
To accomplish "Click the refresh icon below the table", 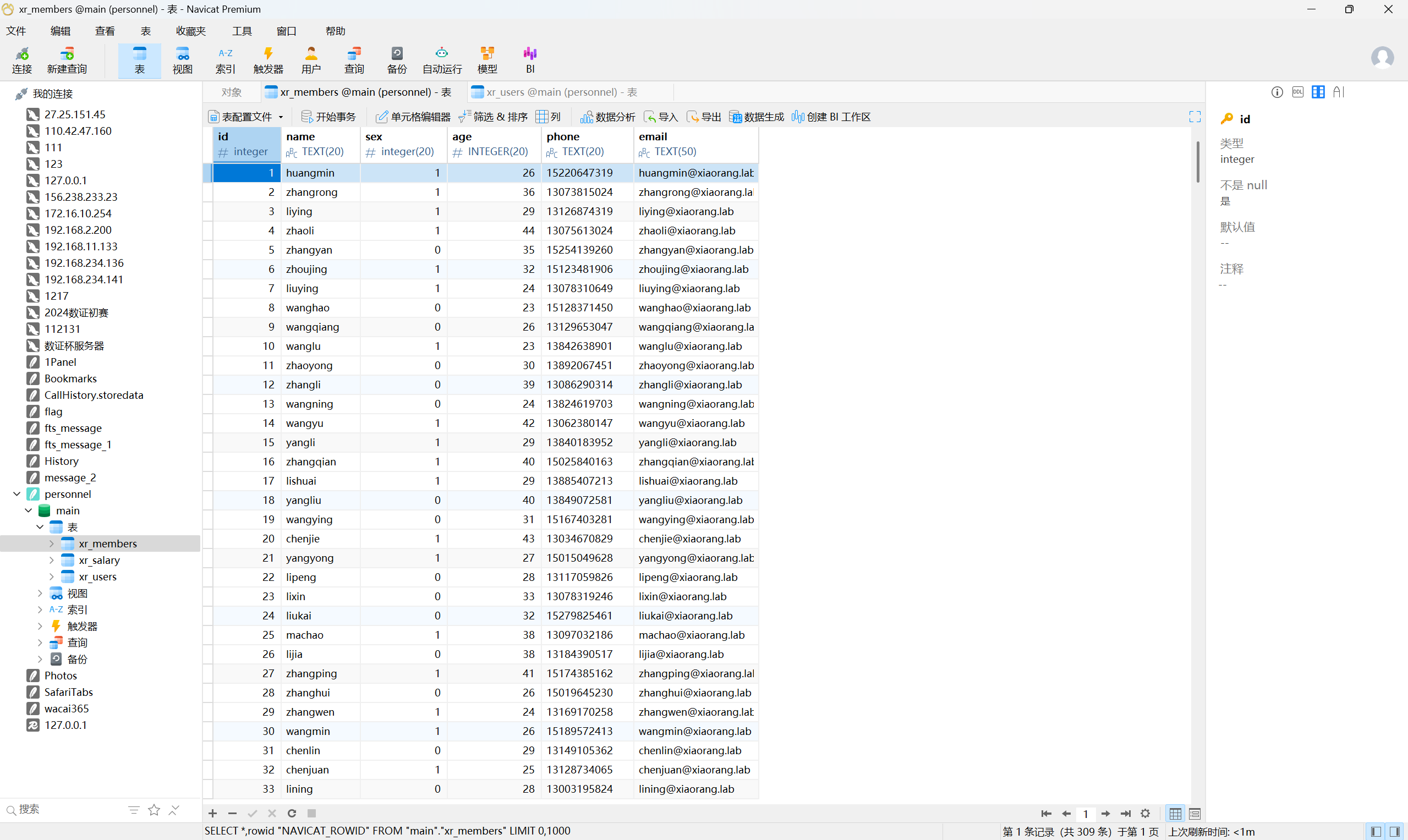I will coord(292,814).
